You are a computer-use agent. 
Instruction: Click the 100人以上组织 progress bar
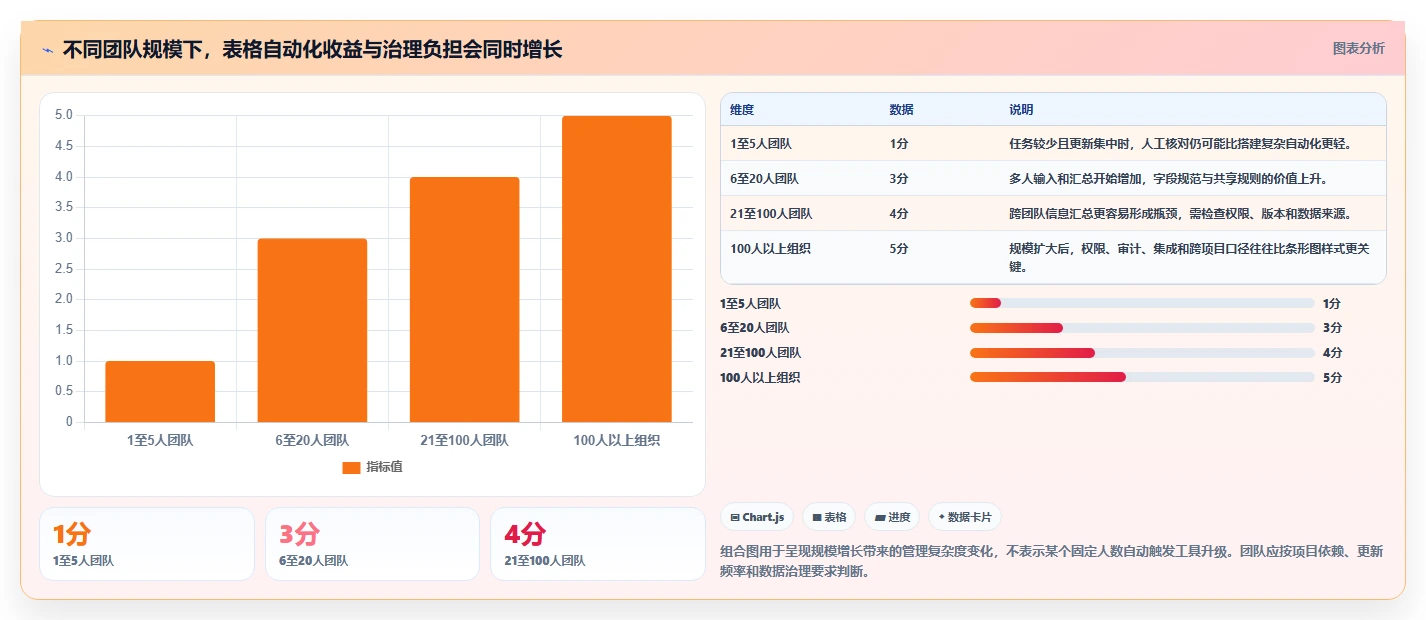pos(1142,377)
